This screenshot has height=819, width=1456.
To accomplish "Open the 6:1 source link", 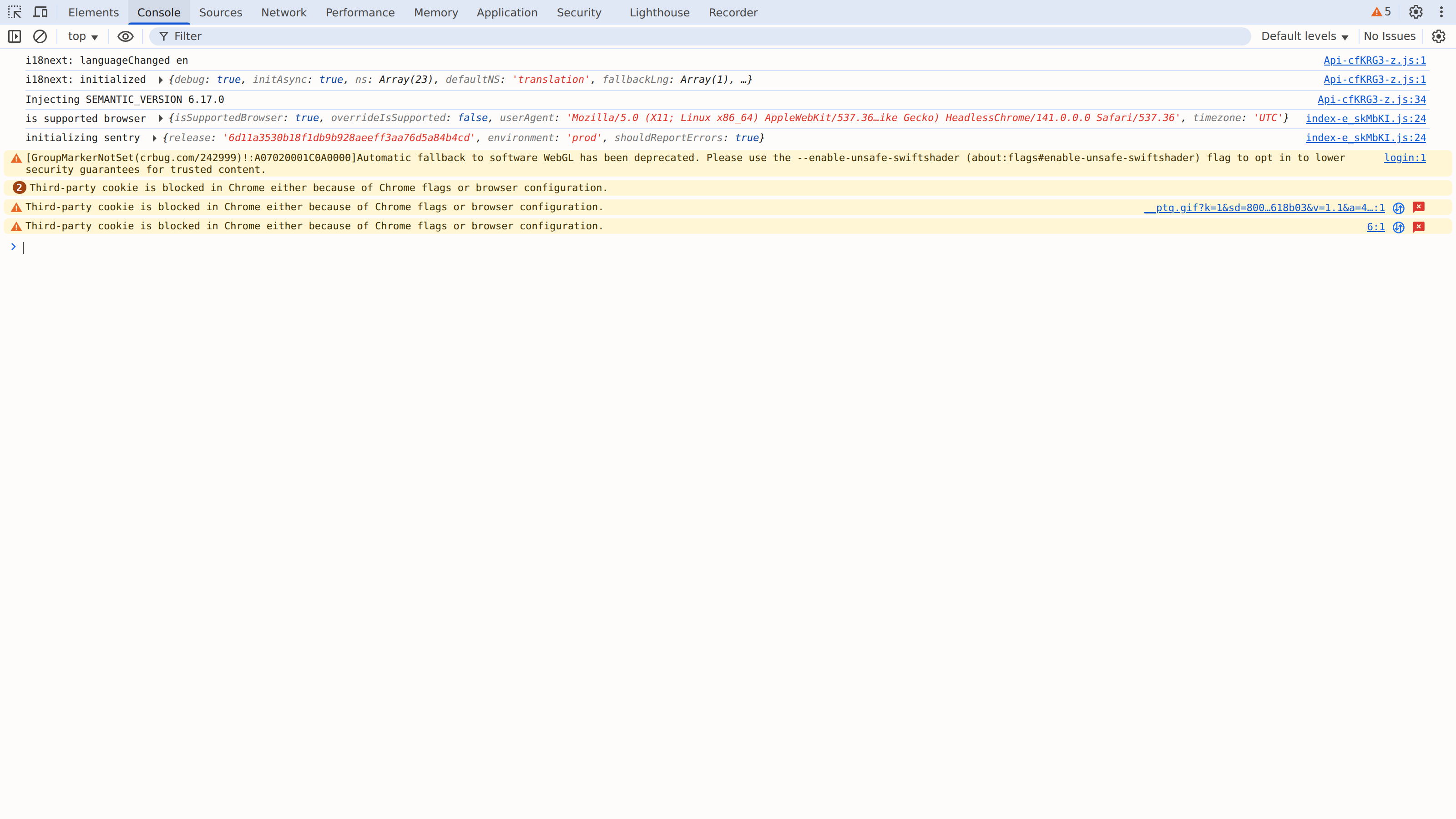I will (1376, 227).
